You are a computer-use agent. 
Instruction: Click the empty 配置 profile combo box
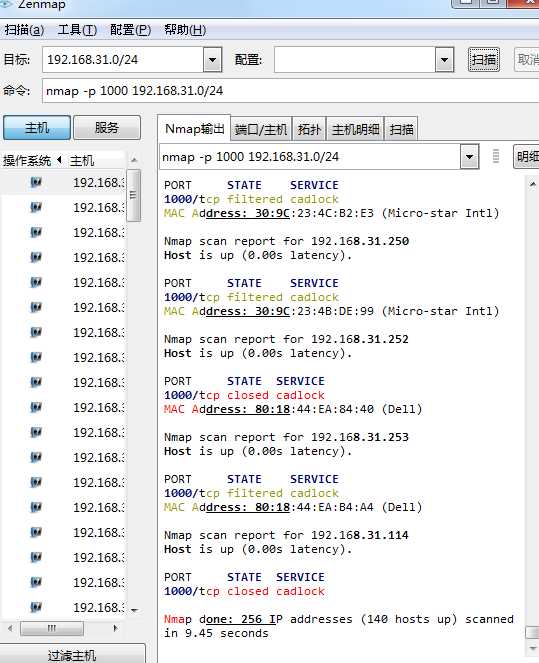click(x=355, y=60)
